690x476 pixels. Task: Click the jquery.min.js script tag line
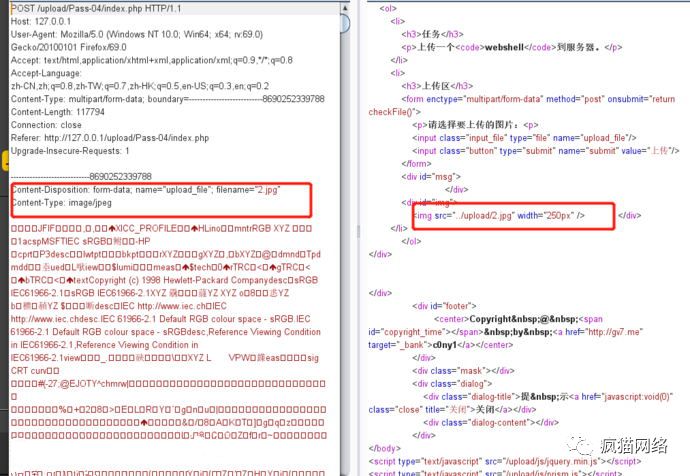(505, 461)
